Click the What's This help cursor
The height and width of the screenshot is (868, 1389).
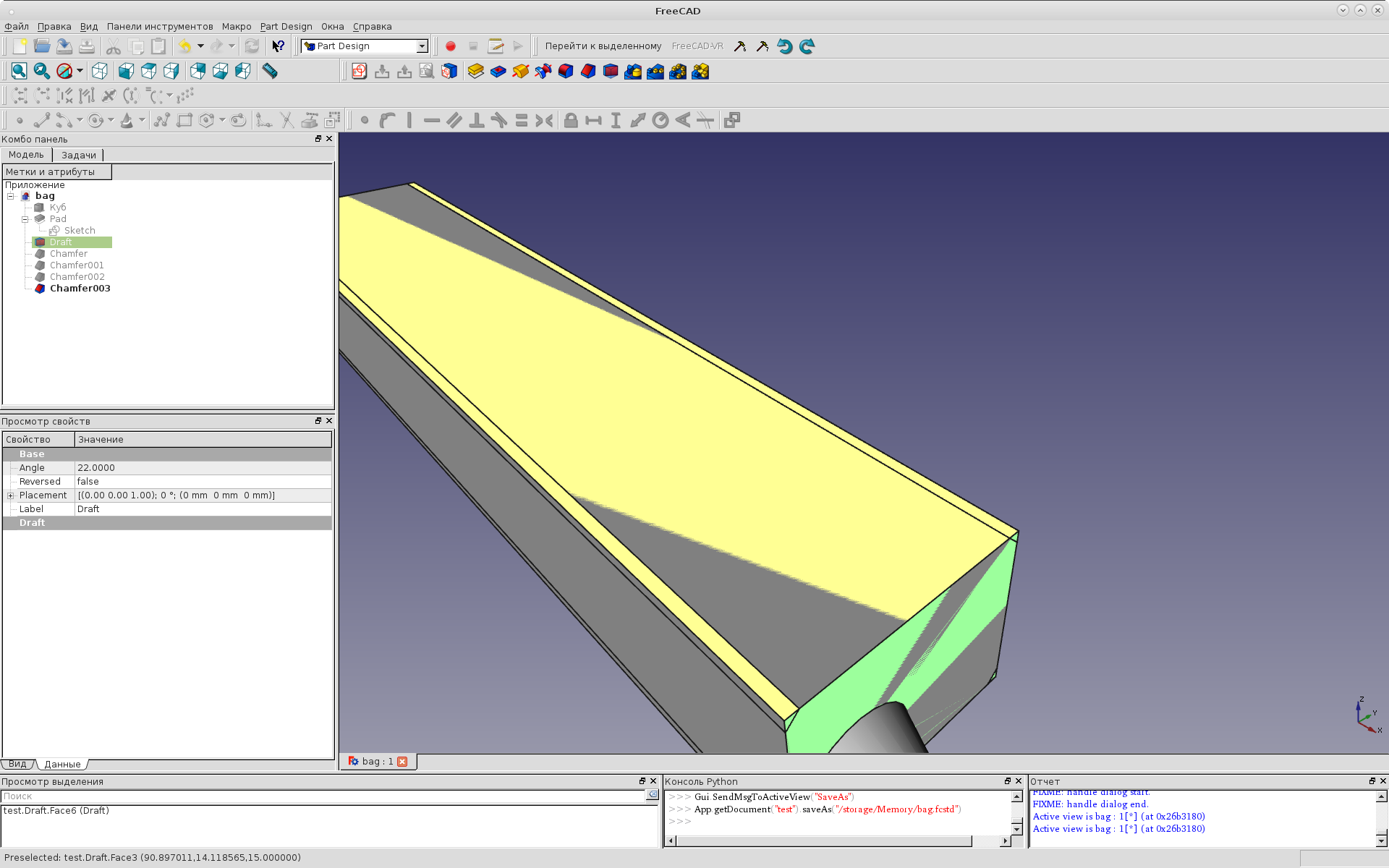(x=278, y=46)
